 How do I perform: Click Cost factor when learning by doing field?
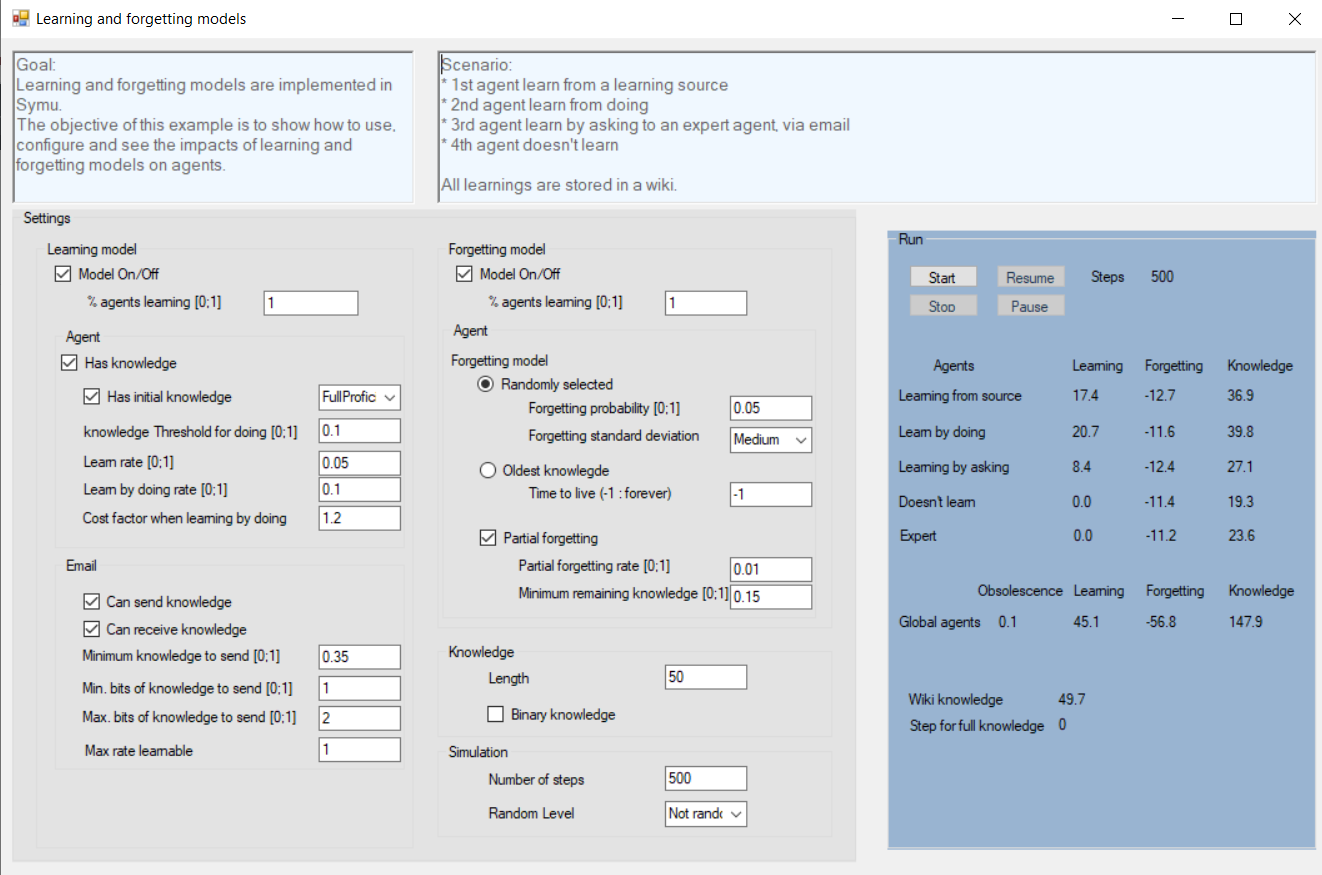tap(360, 518)
